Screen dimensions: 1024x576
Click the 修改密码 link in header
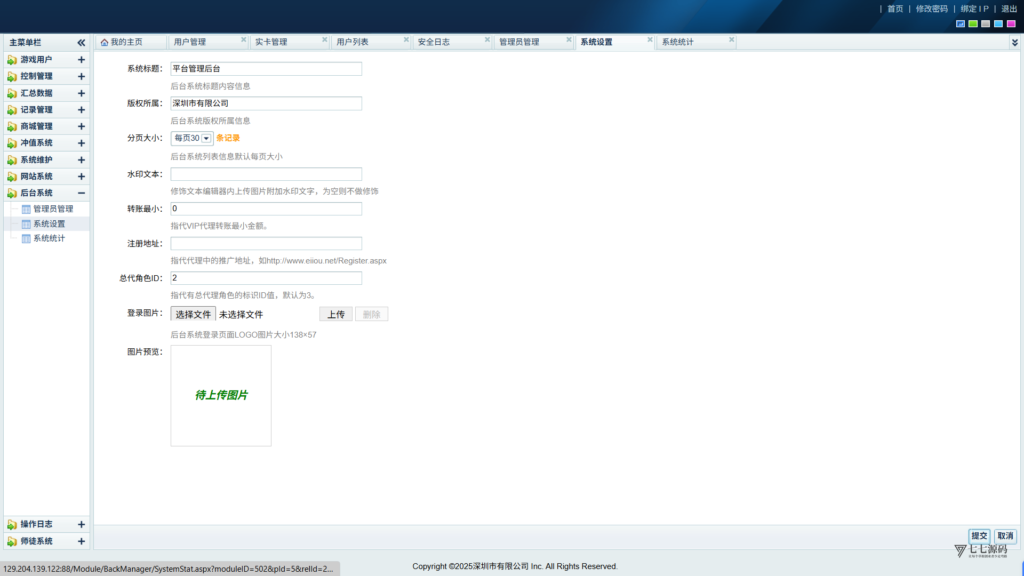click(931, 9)
